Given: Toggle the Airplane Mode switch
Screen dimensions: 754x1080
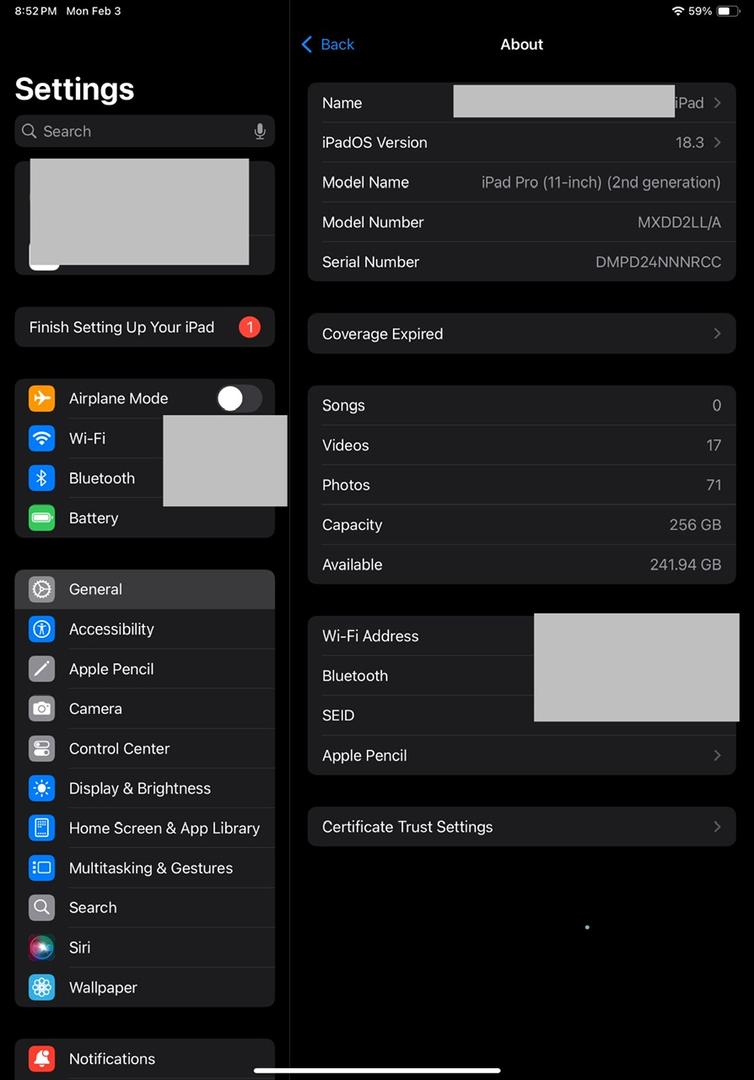Looking at the screenshot, I should [239, 398].
